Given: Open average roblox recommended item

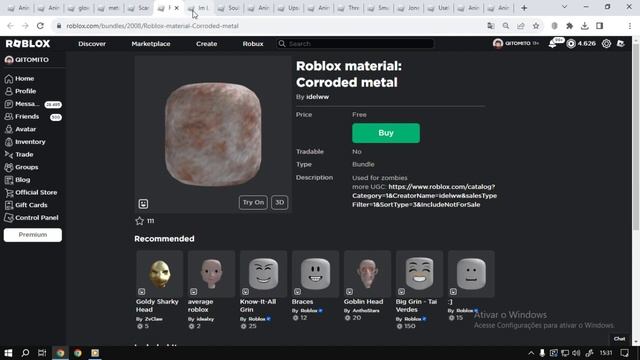Looking at the screenshot, I should (x=211, y=290).
